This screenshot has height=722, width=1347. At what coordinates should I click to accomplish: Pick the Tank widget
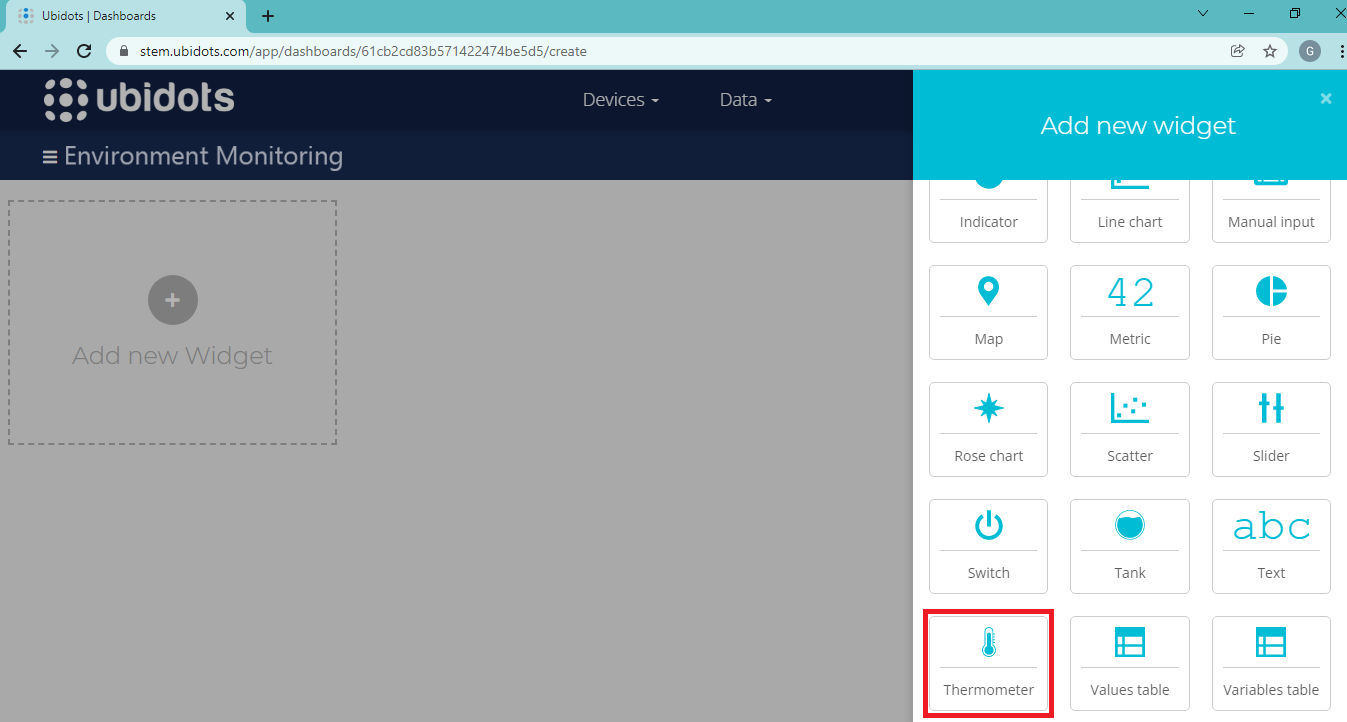click(1129, 546)
